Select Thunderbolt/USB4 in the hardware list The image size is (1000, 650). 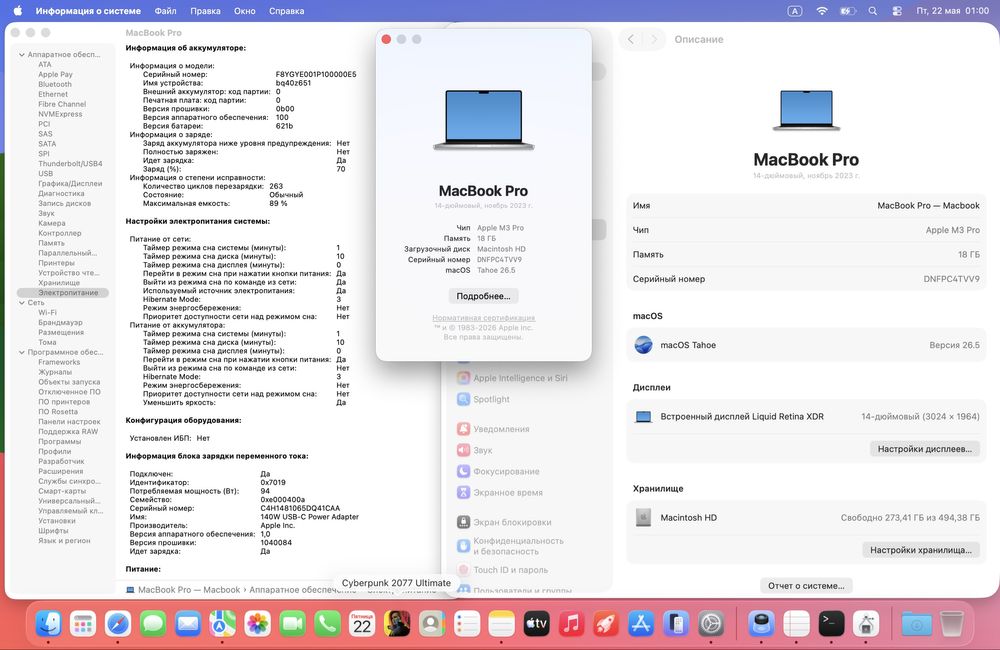pos(70,163)
